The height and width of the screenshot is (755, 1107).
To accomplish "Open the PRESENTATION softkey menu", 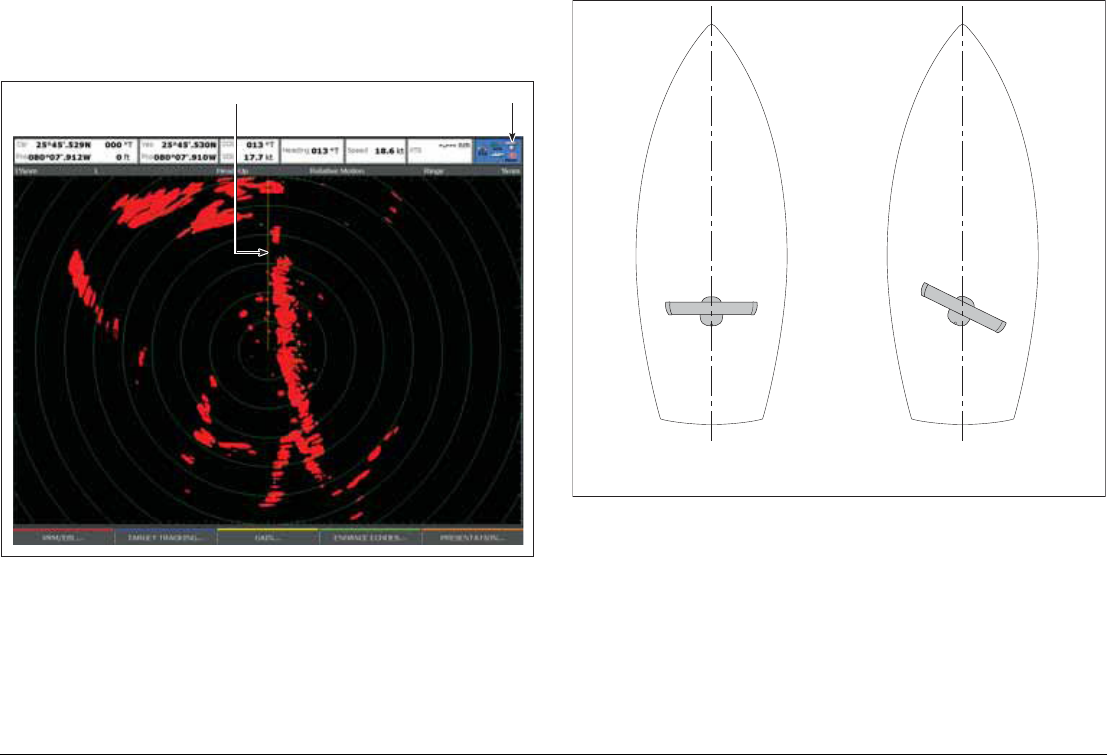I will [472, 537].
